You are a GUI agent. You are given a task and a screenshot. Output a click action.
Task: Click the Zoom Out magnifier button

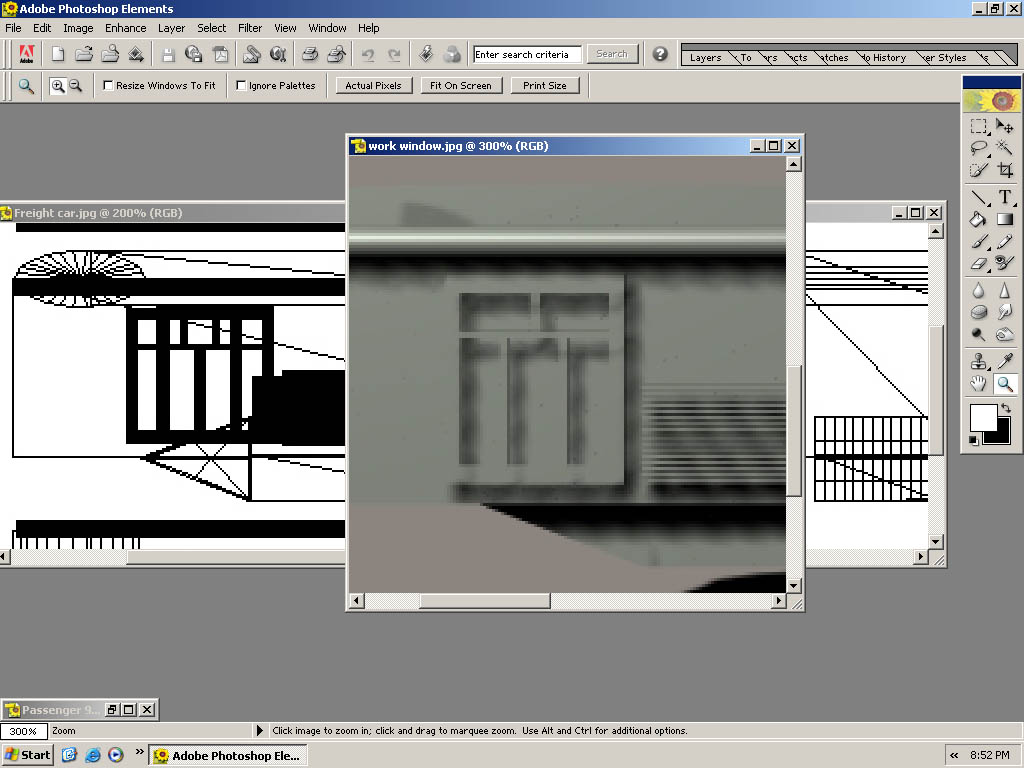pyautogui.click(x=75, y=86)
